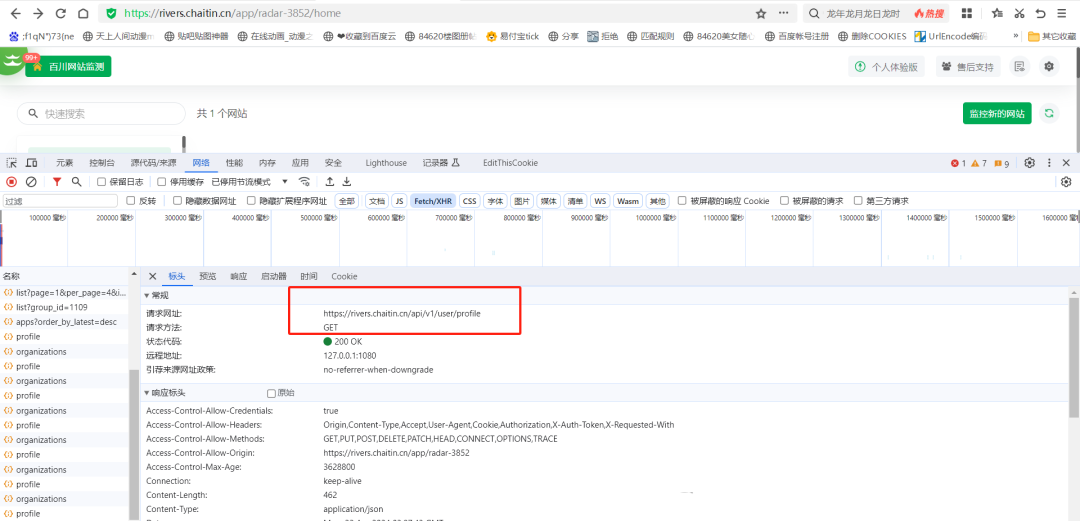Go to browser home page icon
Image resolution: width=1080 pixels, height=521 pixels.
83,13
